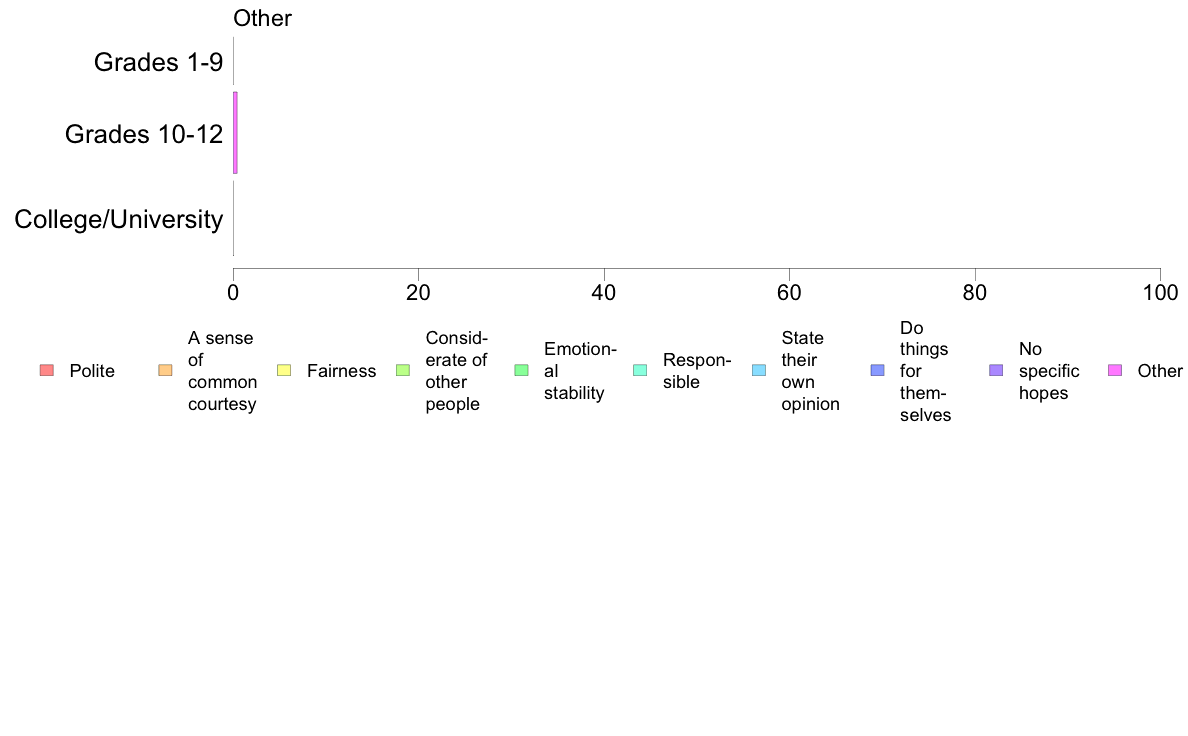The height and width of the screenshot is (736, 1188).
Task: Click the purple No specific hopes swatch
Action: click(x=996, y=371)
